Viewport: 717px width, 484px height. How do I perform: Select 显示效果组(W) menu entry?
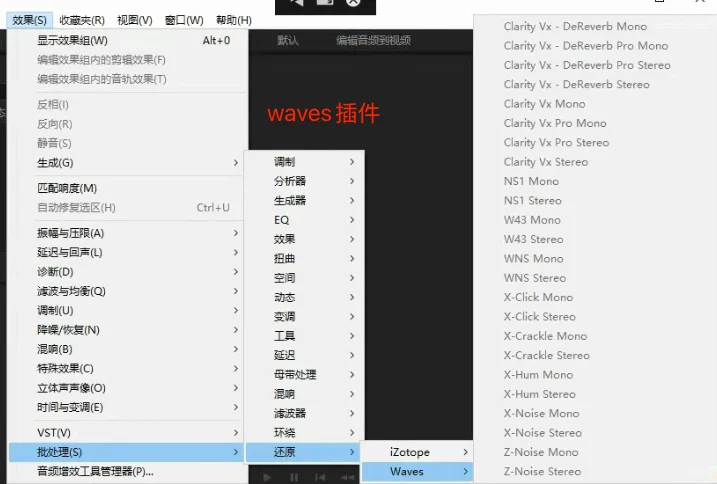[x=128, y=40]
